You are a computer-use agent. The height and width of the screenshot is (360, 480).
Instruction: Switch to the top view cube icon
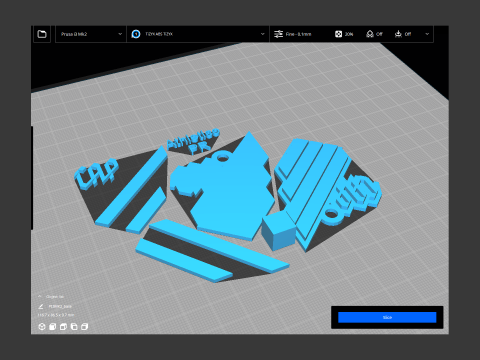63,327
